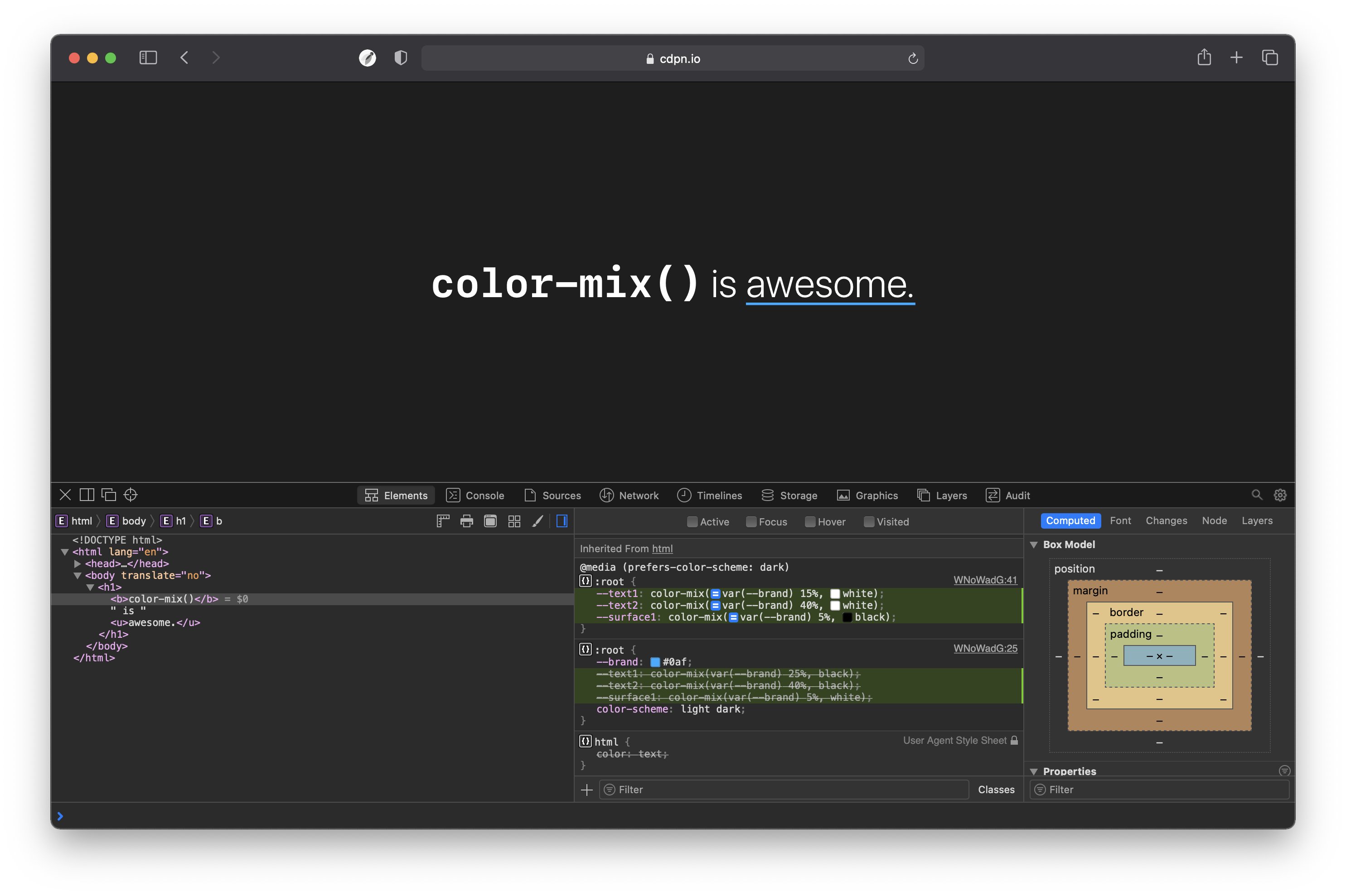
Task: Toggle the rulers icon in DOM toolbar
Action: pos(443,521)
